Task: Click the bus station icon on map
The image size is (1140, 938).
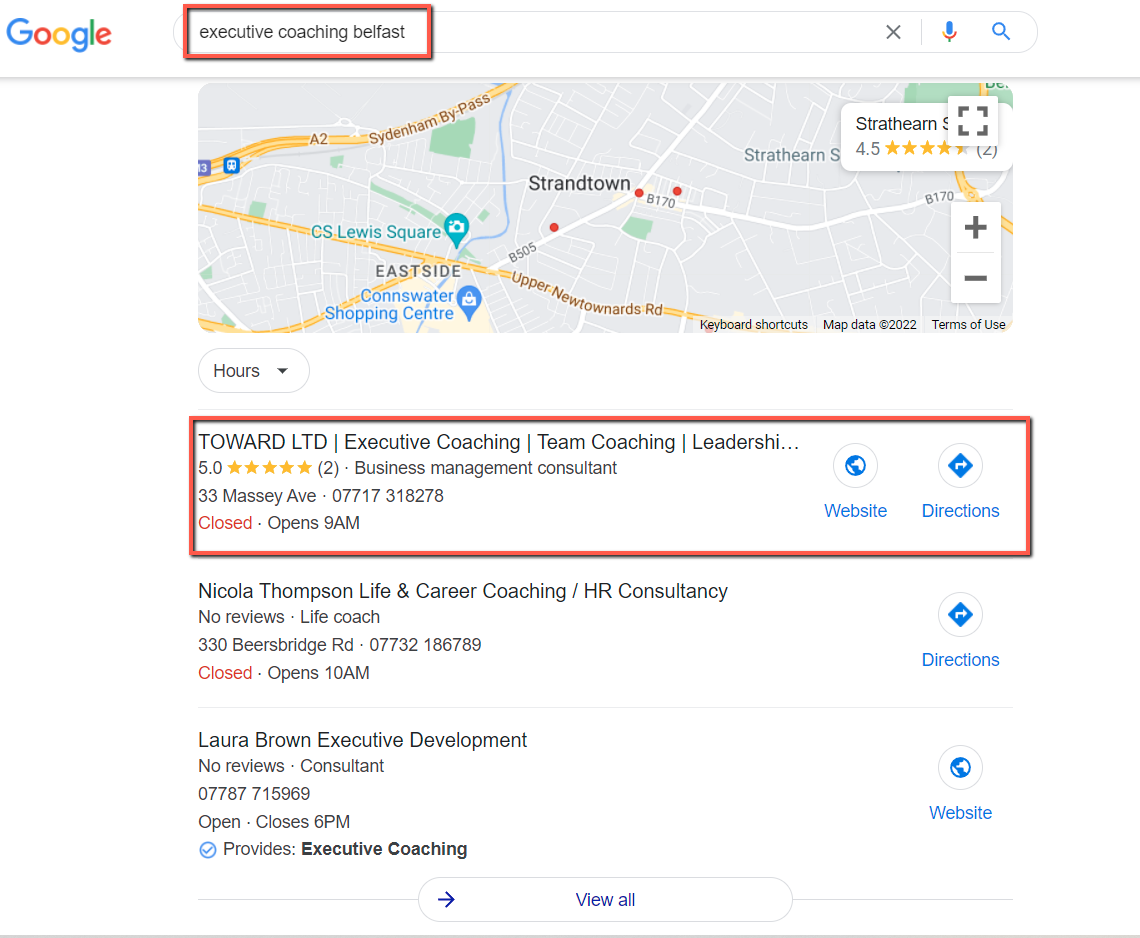Action: click(x=231, y=165)
